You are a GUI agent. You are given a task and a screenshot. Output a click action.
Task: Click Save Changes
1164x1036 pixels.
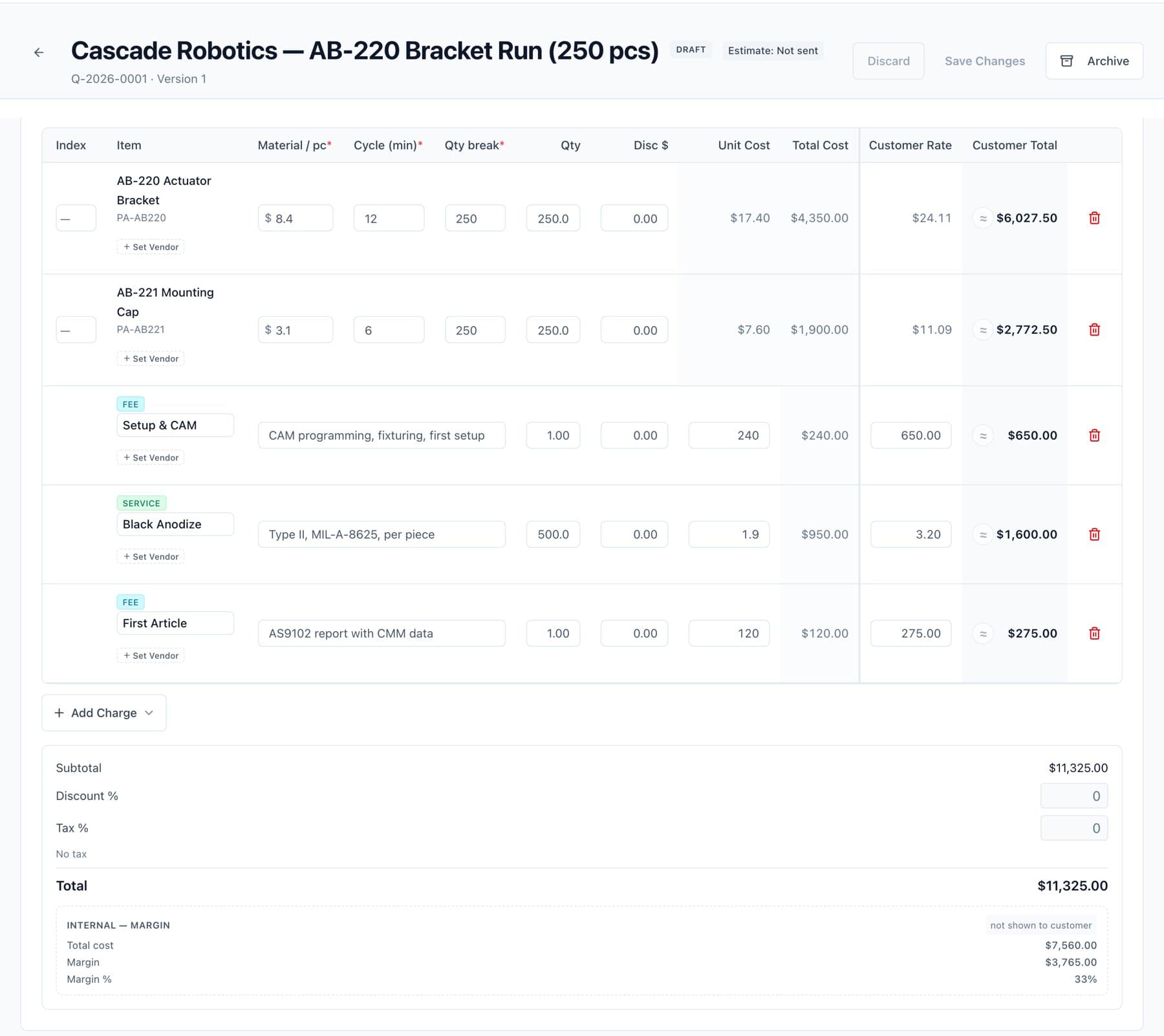[985, 61]
